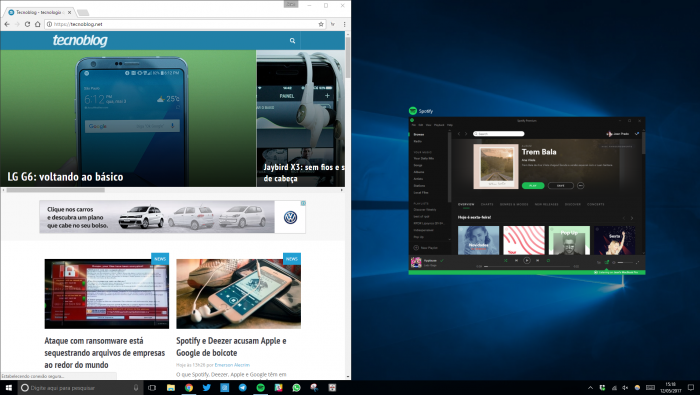This screenshot has width=700, height=395.
Task: Open Albums in the Spotify sidebar
Action: tap(419, 172)
